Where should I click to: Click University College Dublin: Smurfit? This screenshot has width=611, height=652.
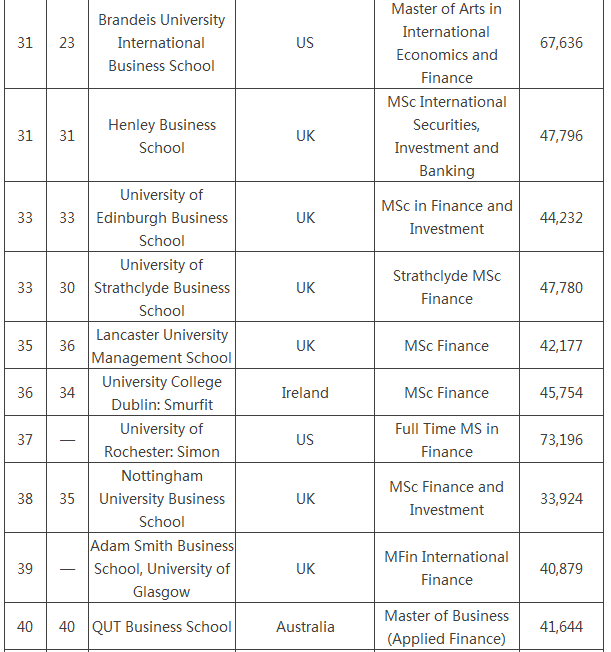tap(161, 393)
